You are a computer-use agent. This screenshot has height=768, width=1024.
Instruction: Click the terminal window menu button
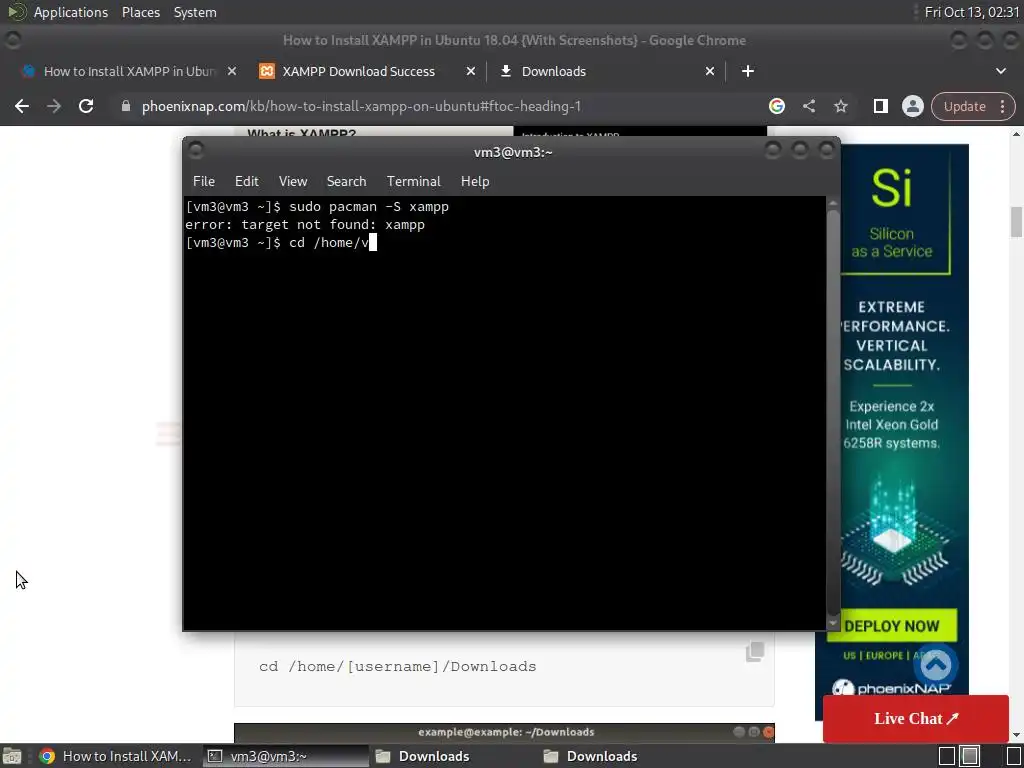[195, 151]
